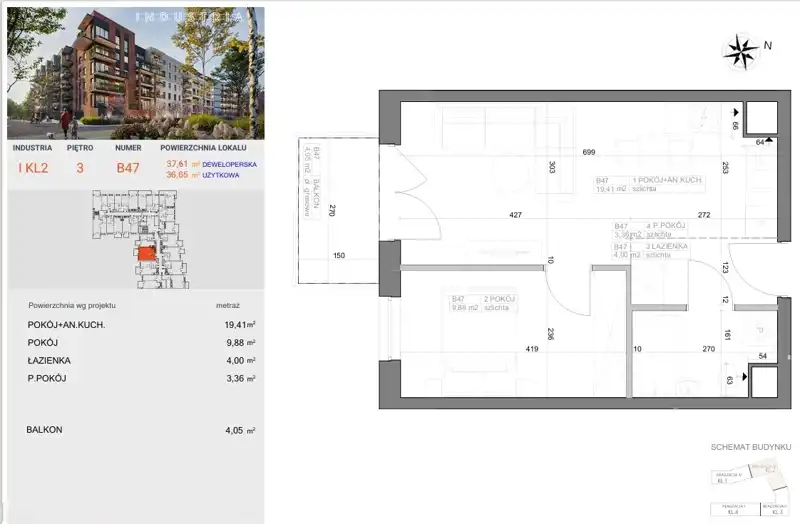Click the orange highlighted unit on floor map
This screenshot has width=800, height=524.
[x=146, y=254]
